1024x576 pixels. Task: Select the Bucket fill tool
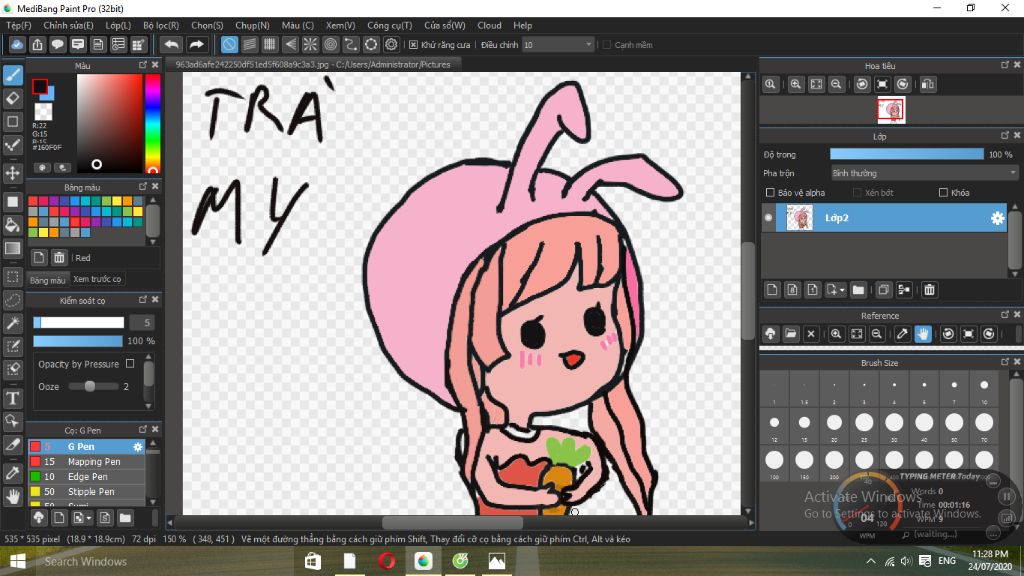point(12,225)
